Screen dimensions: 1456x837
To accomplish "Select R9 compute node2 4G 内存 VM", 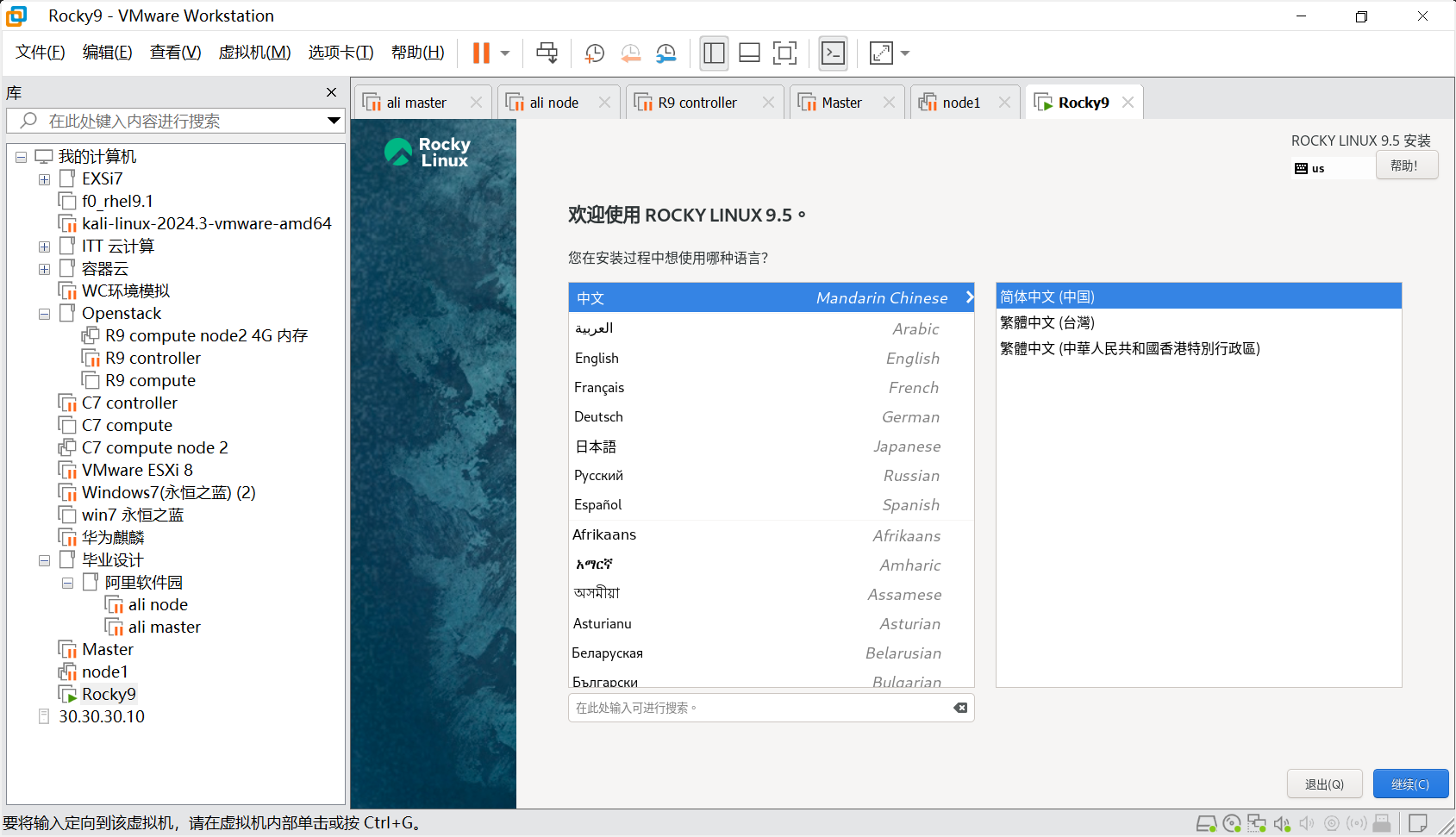I will [206, 335].
